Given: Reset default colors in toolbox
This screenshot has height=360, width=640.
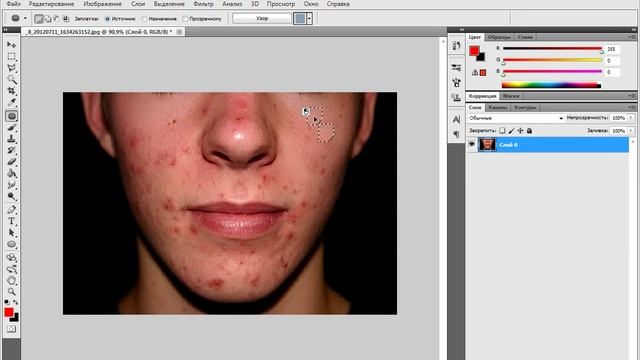Looking at the screenshot, I should [7, 302].
